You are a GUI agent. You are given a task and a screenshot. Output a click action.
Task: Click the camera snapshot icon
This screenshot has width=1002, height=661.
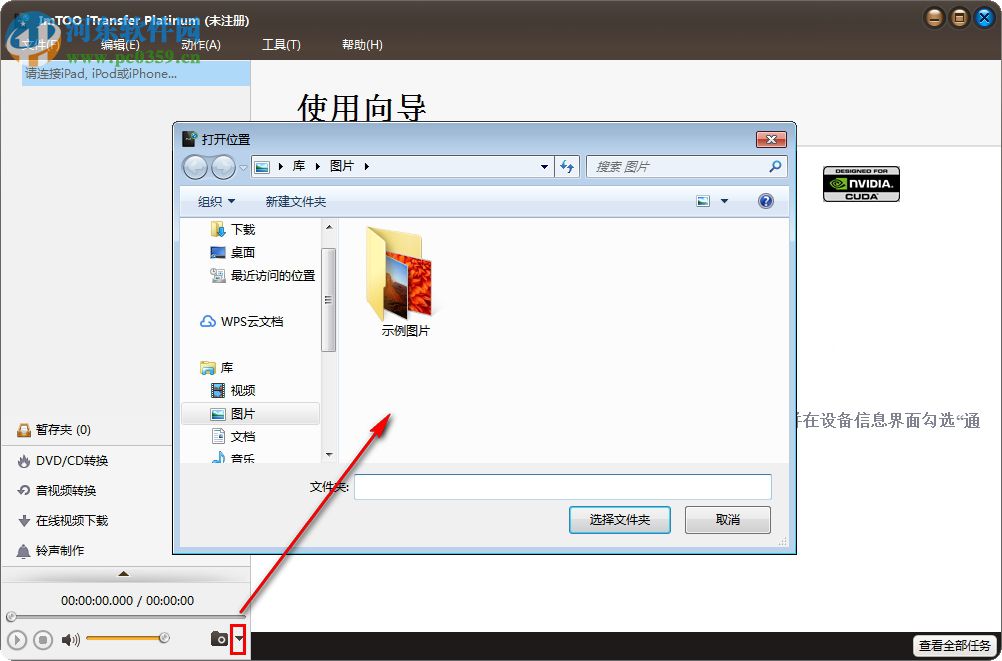(x=220, y=638)
